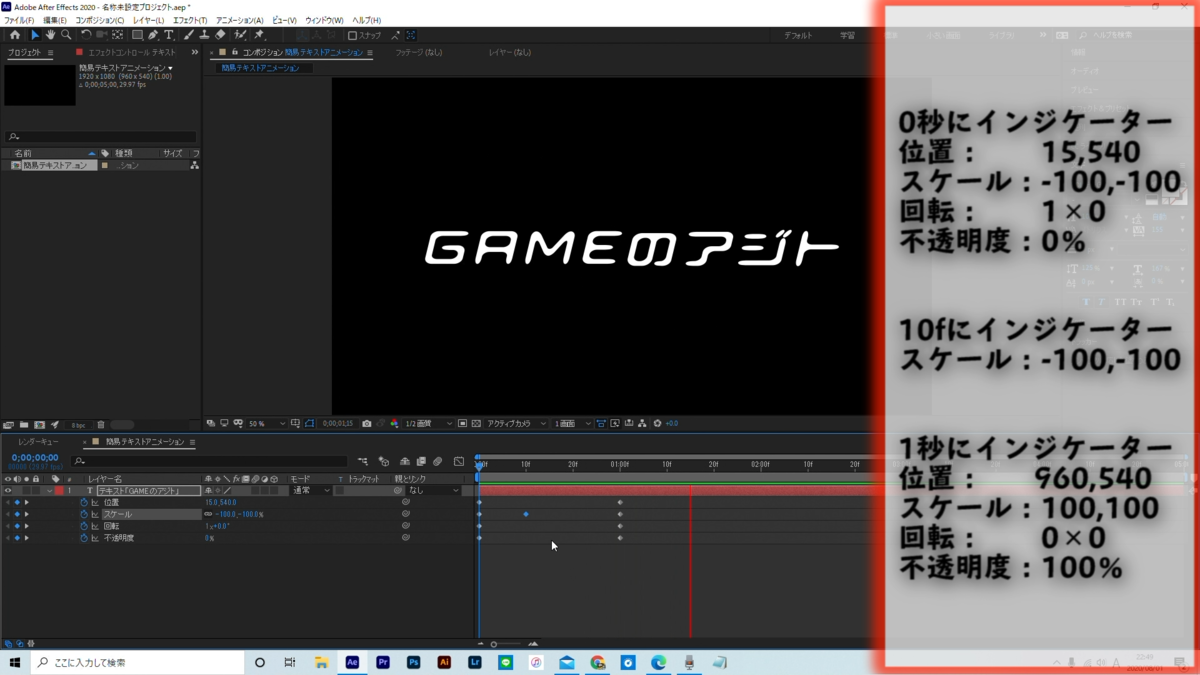Click the Home icon in the toolbar
The height and width of the screenshot is (675, 1200).
click(14, 35)
